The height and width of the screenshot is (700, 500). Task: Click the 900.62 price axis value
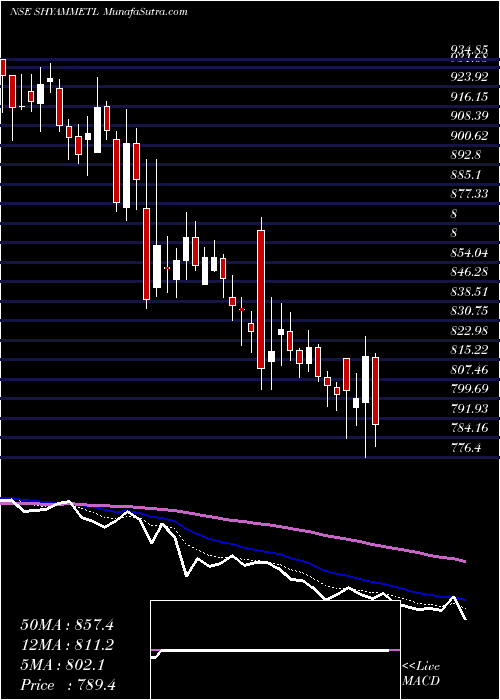pyautogui.click(x=469, y=136)
